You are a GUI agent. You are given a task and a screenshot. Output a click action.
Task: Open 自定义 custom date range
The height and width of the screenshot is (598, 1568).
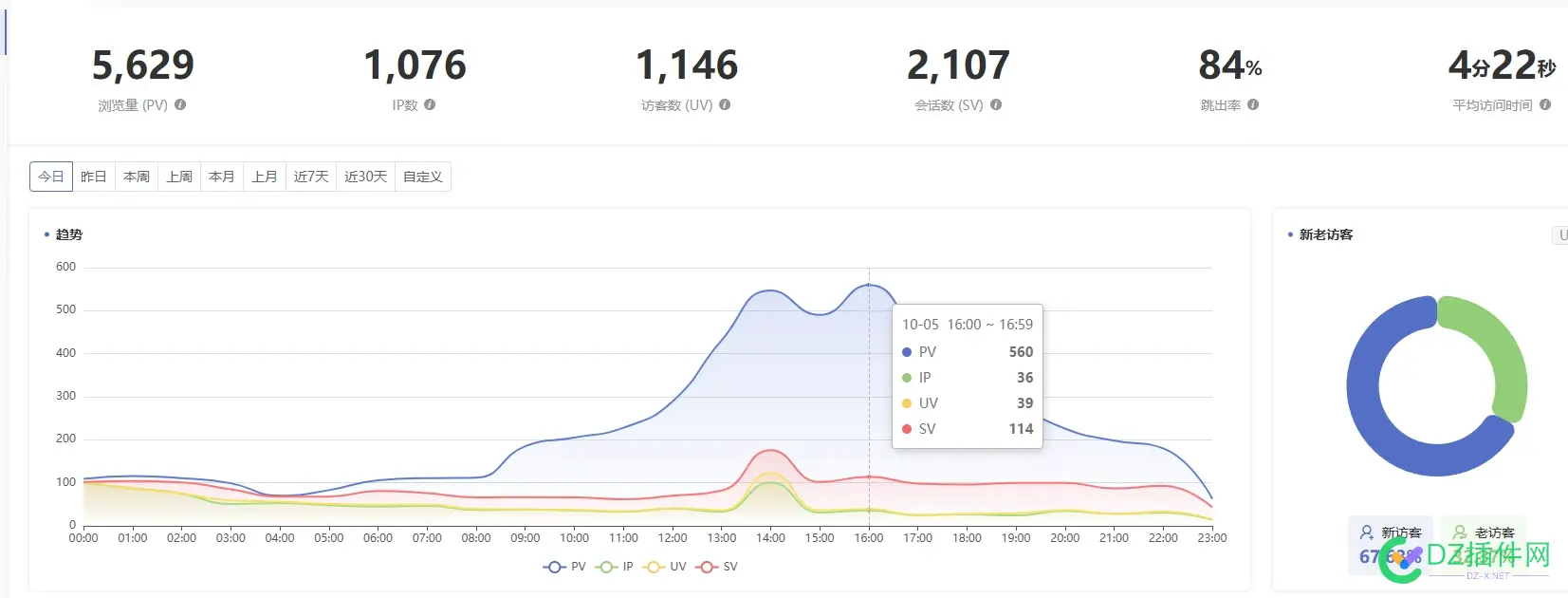[x=423, y=177]
